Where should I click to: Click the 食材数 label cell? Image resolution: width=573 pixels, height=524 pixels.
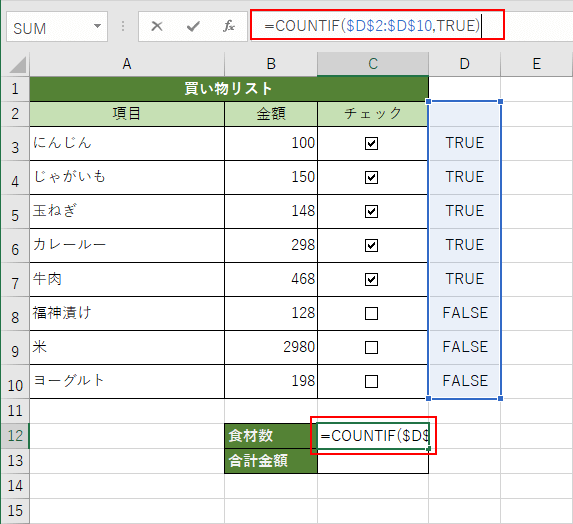click(x=271, y=436)
